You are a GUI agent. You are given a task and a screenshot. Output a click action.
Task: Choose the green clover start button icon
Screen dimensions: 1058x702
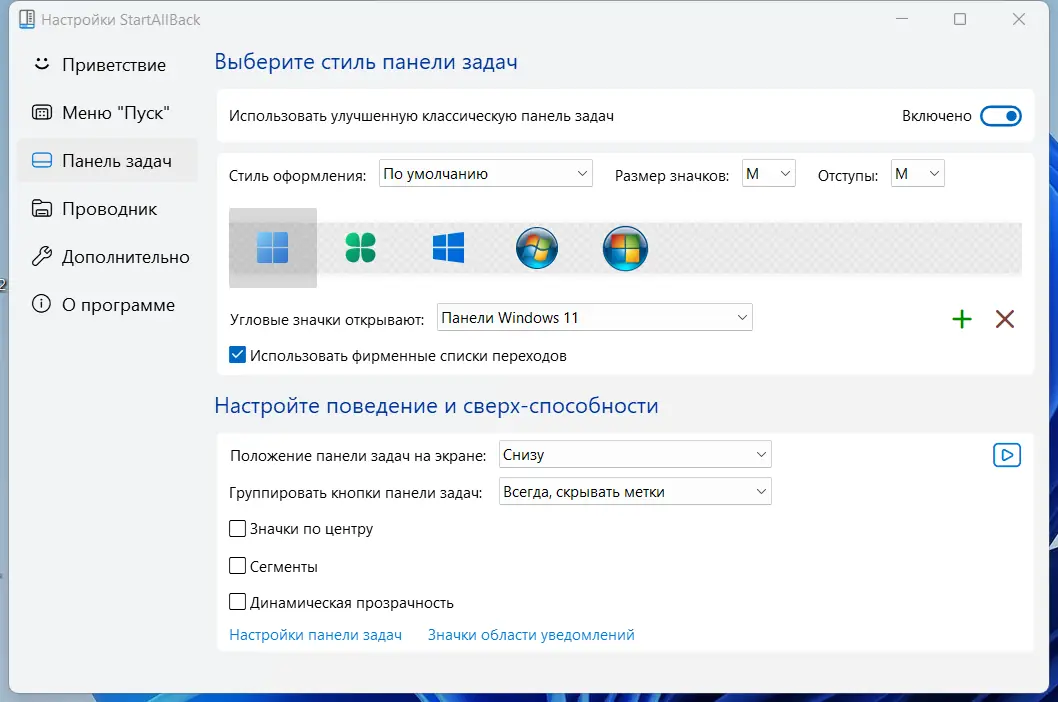360,248
